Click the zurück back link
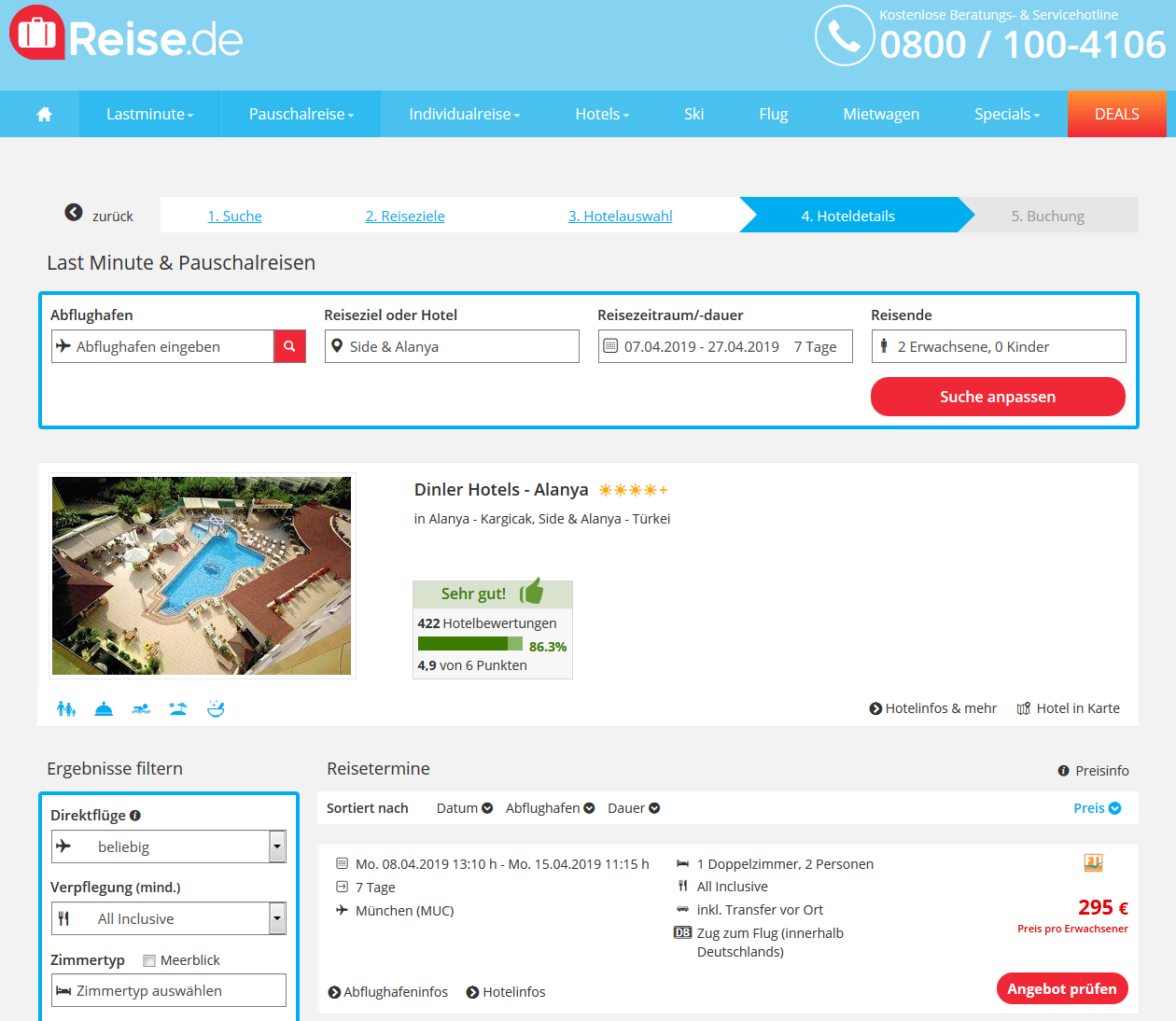The image size is (1176, 1021). tap(113, 216)
